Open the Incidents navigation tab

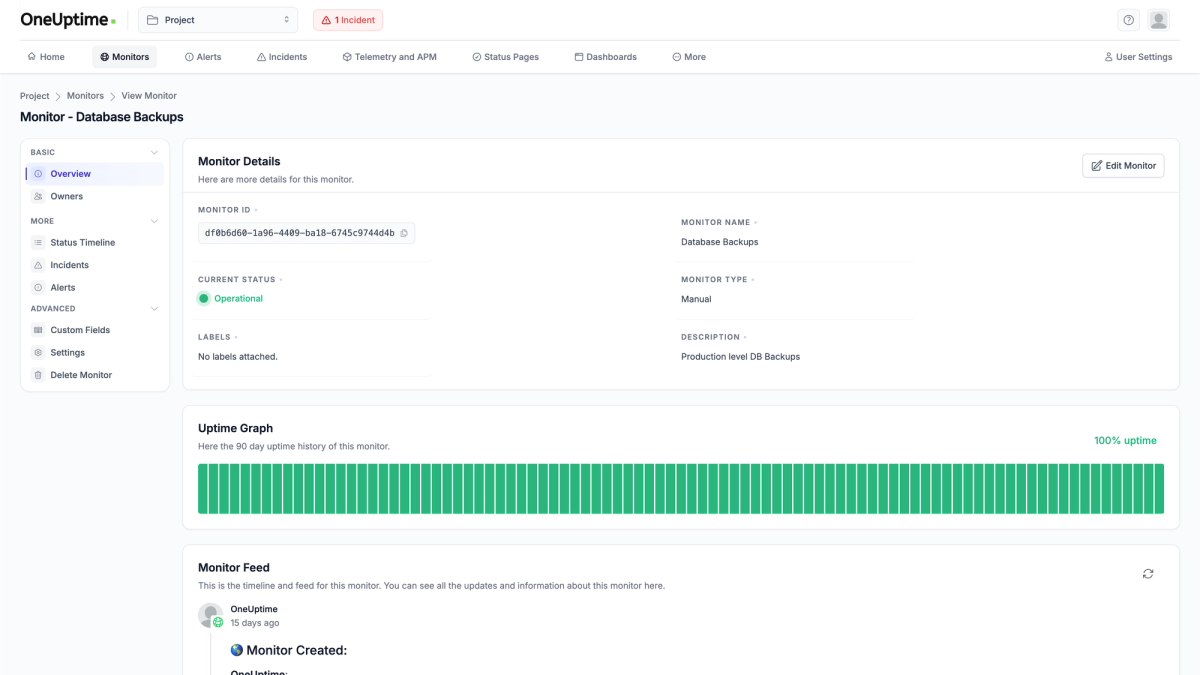click(x=282, y=57)
